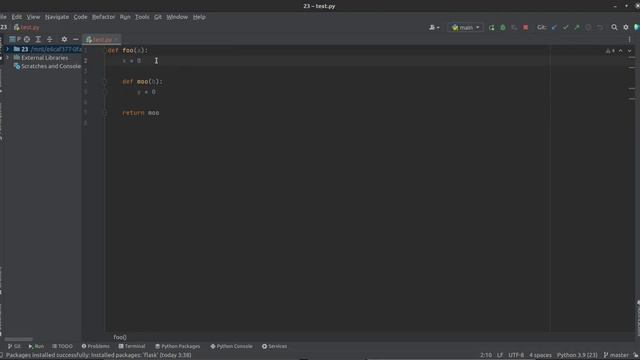Click the Git commit checkmark icon
This screenshot has width=640, height=360.
565,27
